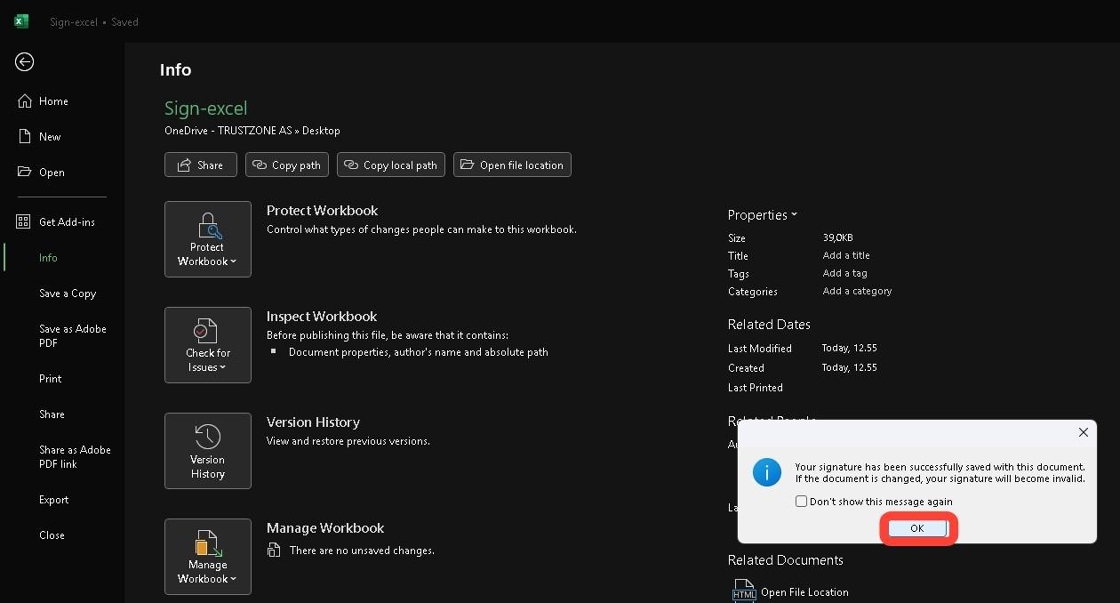Click the Open File Location link

click(x=804, y=592)
